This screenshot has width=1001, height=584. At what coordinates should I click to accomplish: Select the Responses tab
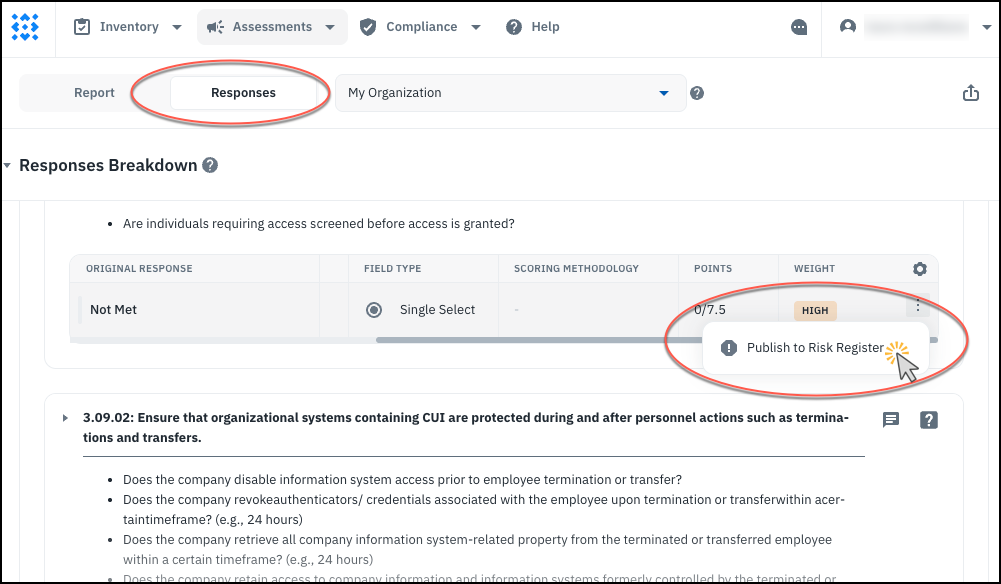coord(243,93)
